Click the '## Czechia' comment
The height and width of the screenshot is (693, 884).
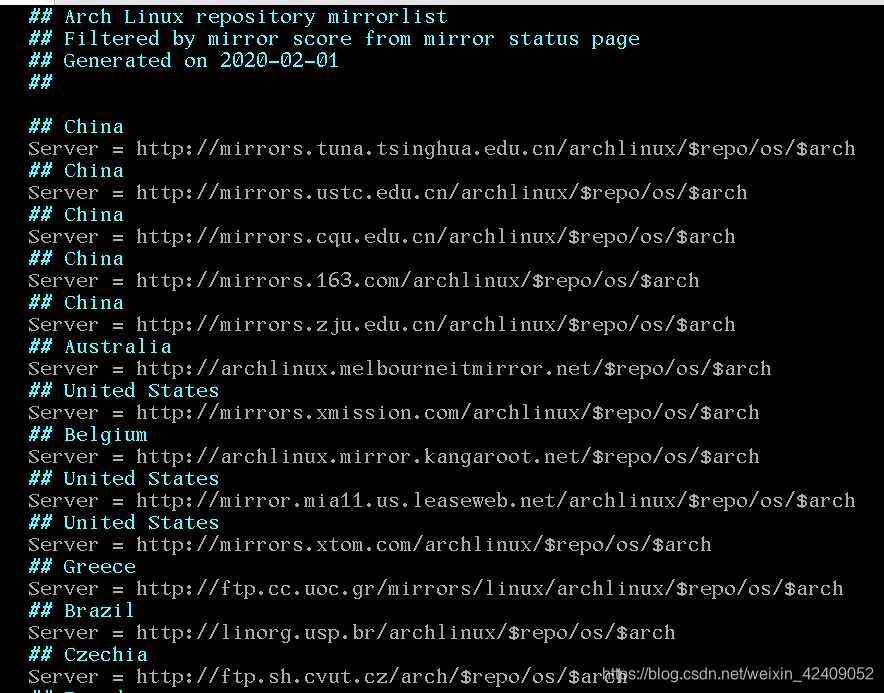point(88,655)
